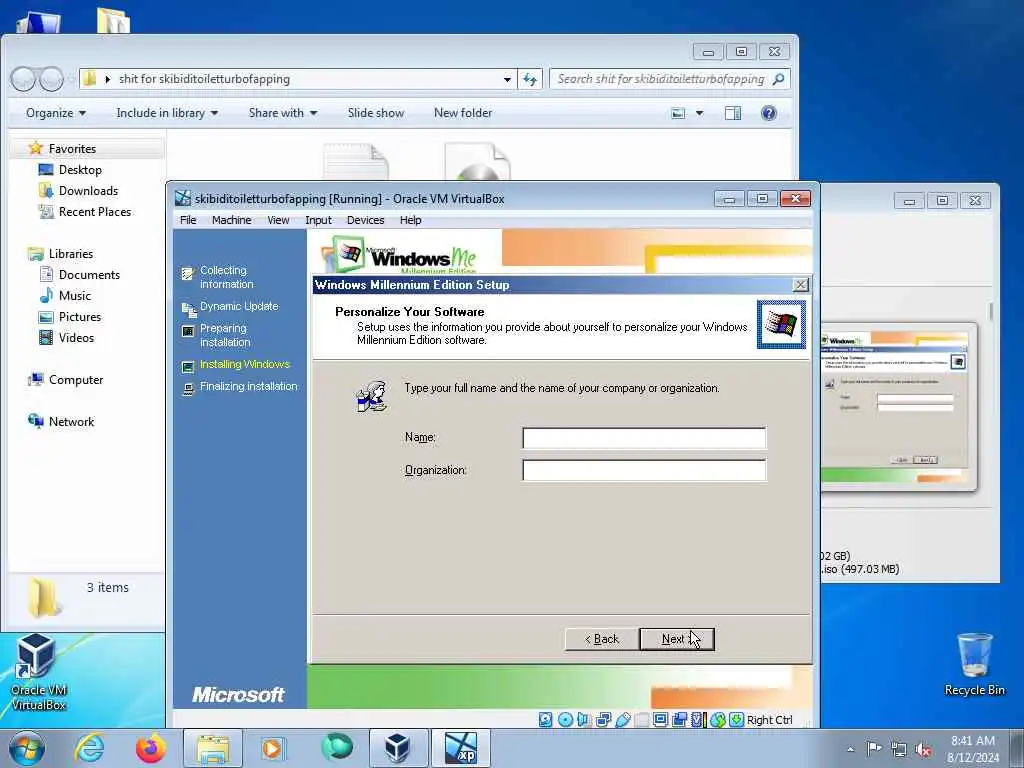This screenshot has width=1024, height=768.
Task: Open Windows Explorer from the taskbar
Action: [213, 748]
